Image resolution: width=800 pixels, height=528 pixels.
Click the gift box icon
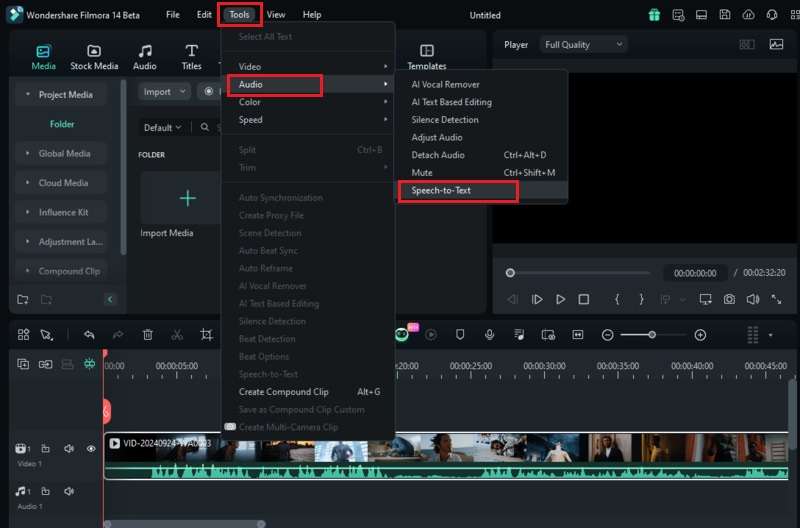pos(654,15)
